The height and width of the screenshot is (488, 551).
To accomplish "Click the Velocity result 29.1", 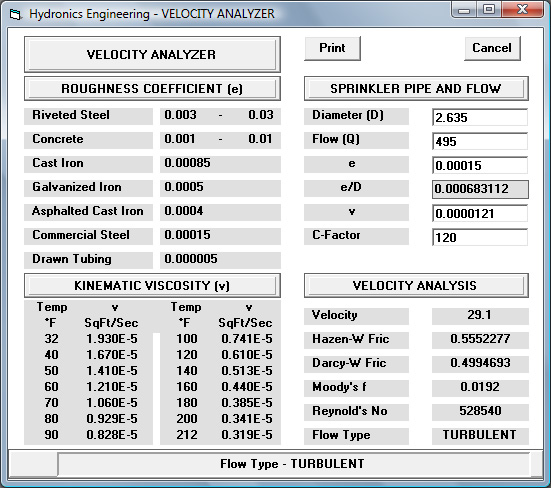I will pyautogui.click(x=480, y=315).
